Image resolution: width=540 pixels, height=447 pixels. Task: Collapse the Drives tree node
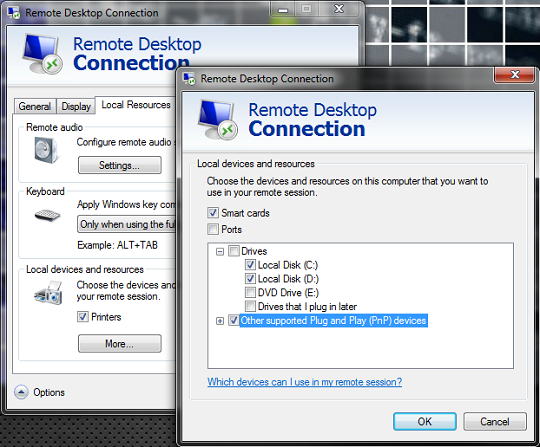pyautogui.click(x=220, y=252)
